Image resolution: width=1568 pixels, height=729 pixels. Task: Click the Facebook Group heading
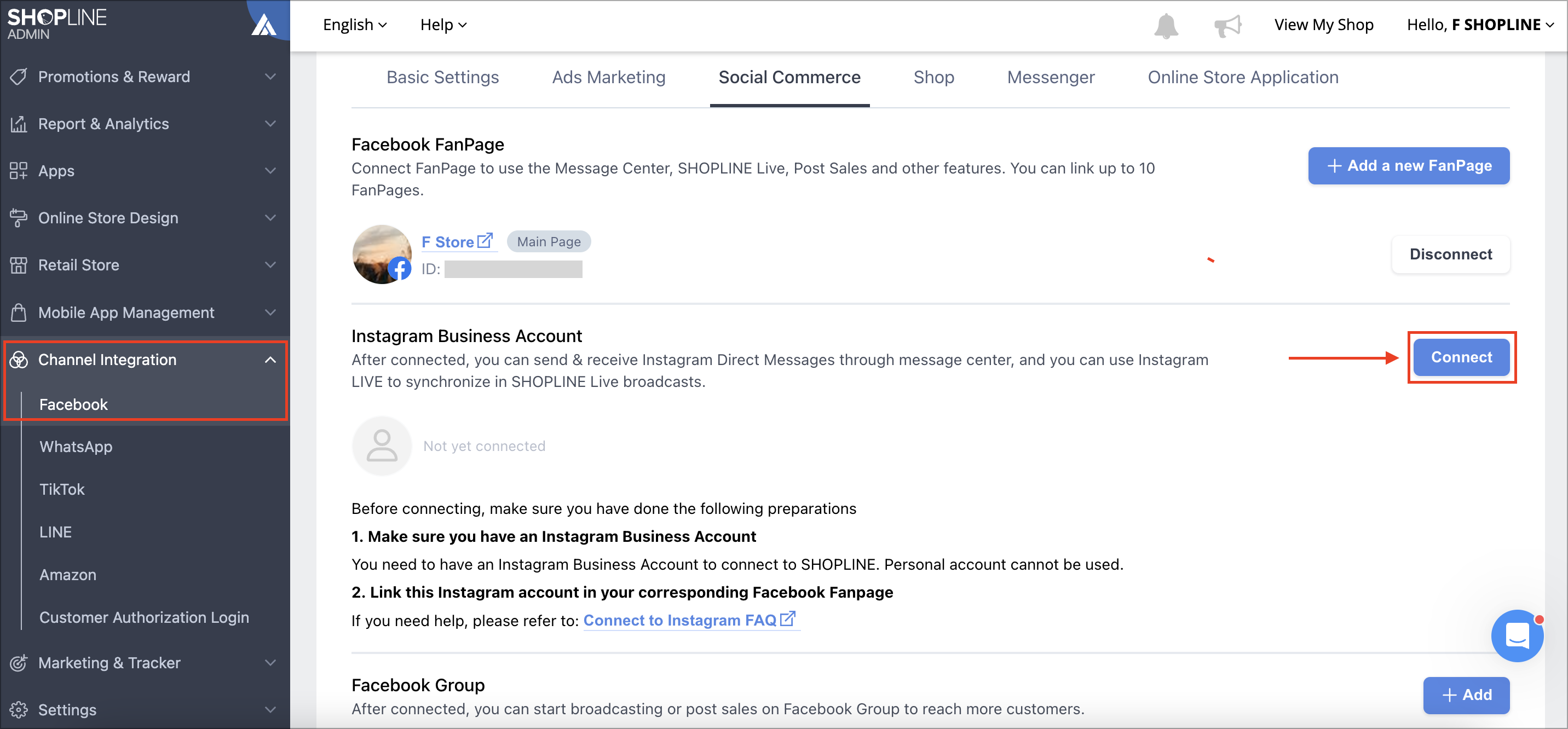(x=418, y=685)
